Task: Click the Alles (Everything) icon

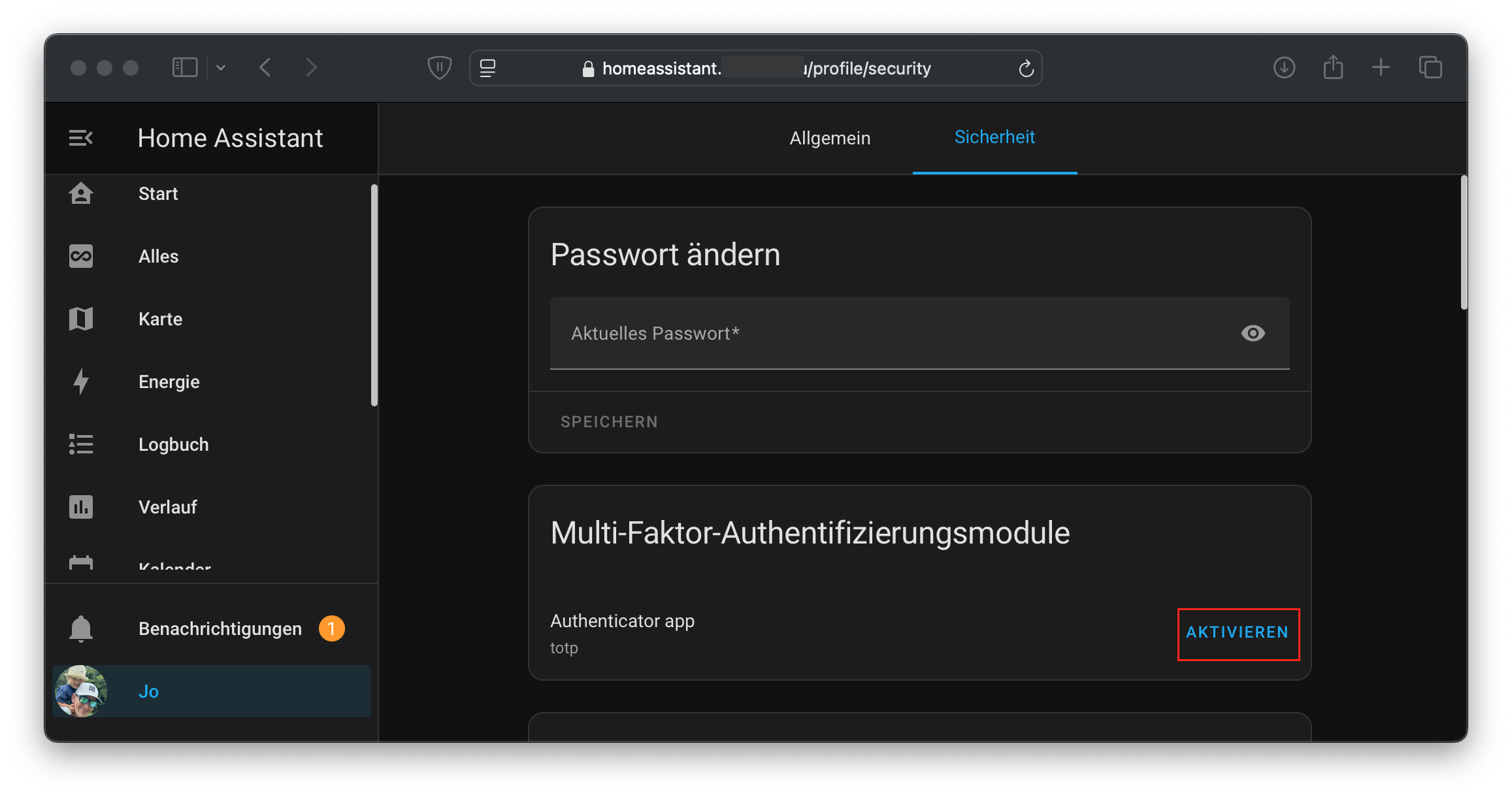Action: [81, 257]
